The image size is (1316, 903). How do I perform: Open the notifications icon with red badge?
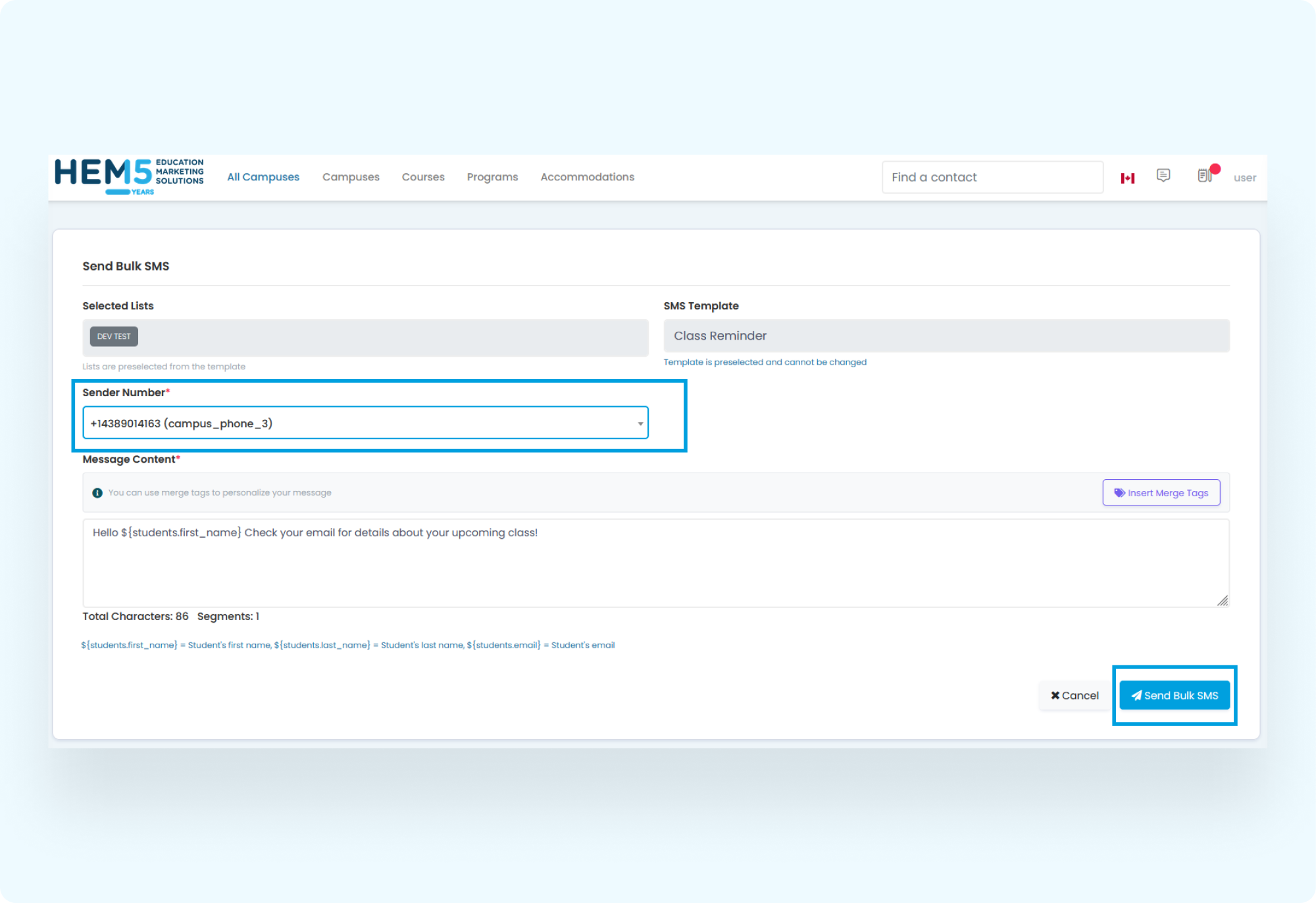tap(1205, 175)
